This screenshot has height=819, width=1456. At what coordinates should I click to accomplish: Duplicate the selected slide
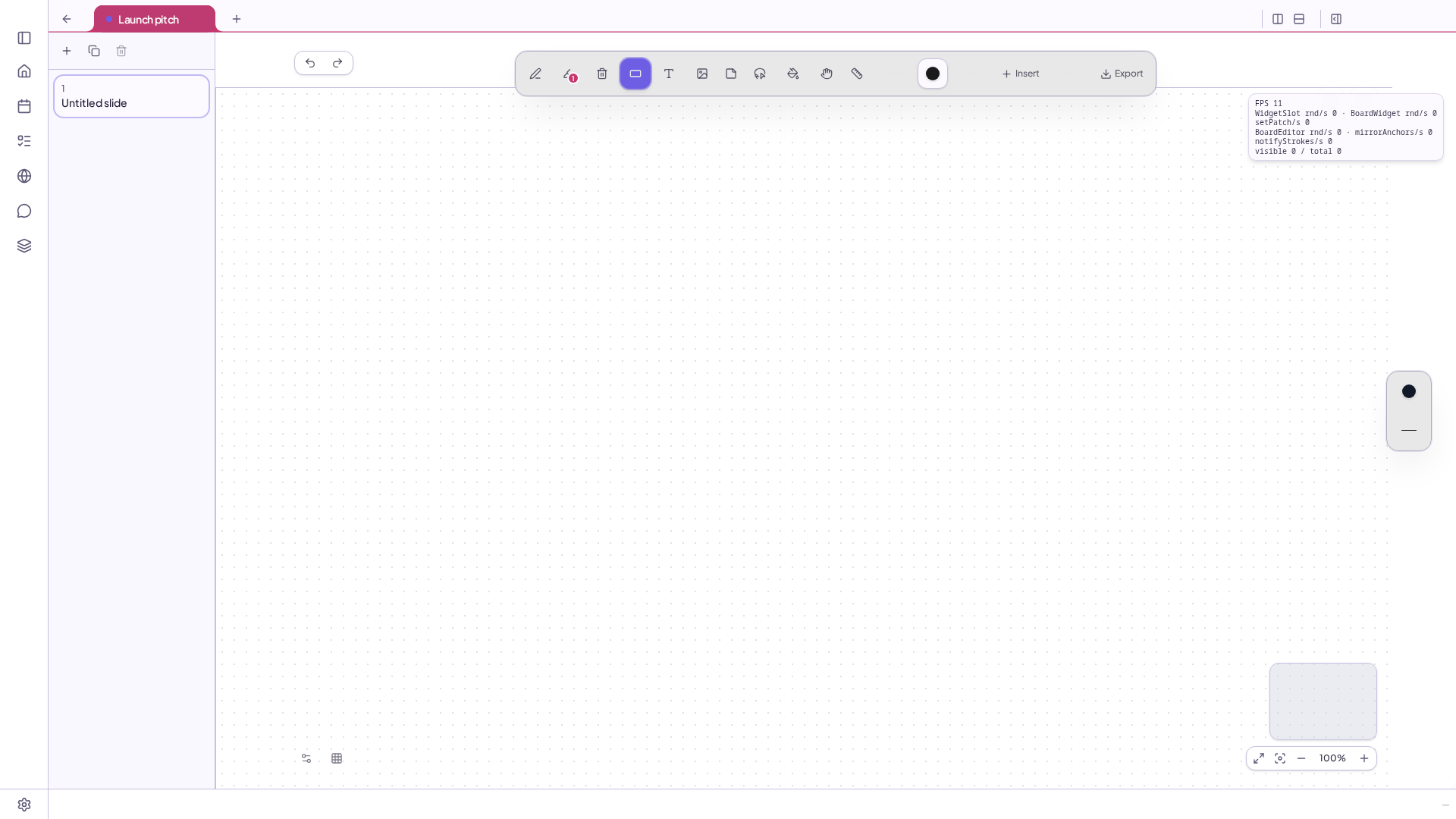pyautogui.click(x=94, y=51)
